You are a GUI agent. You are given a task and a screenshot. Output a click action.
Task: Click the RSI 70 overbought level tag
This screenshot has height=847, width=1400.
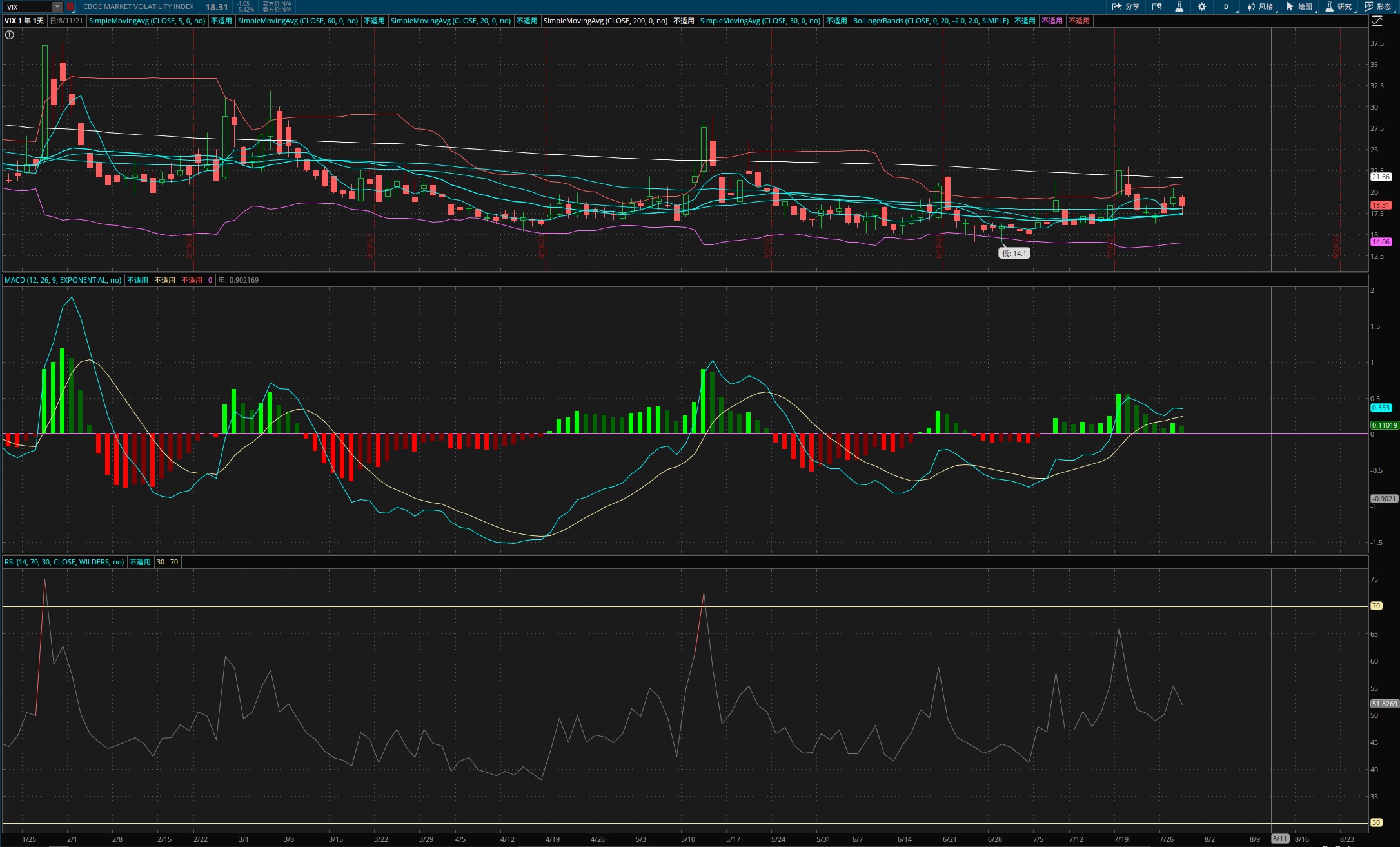[1376, 606]
